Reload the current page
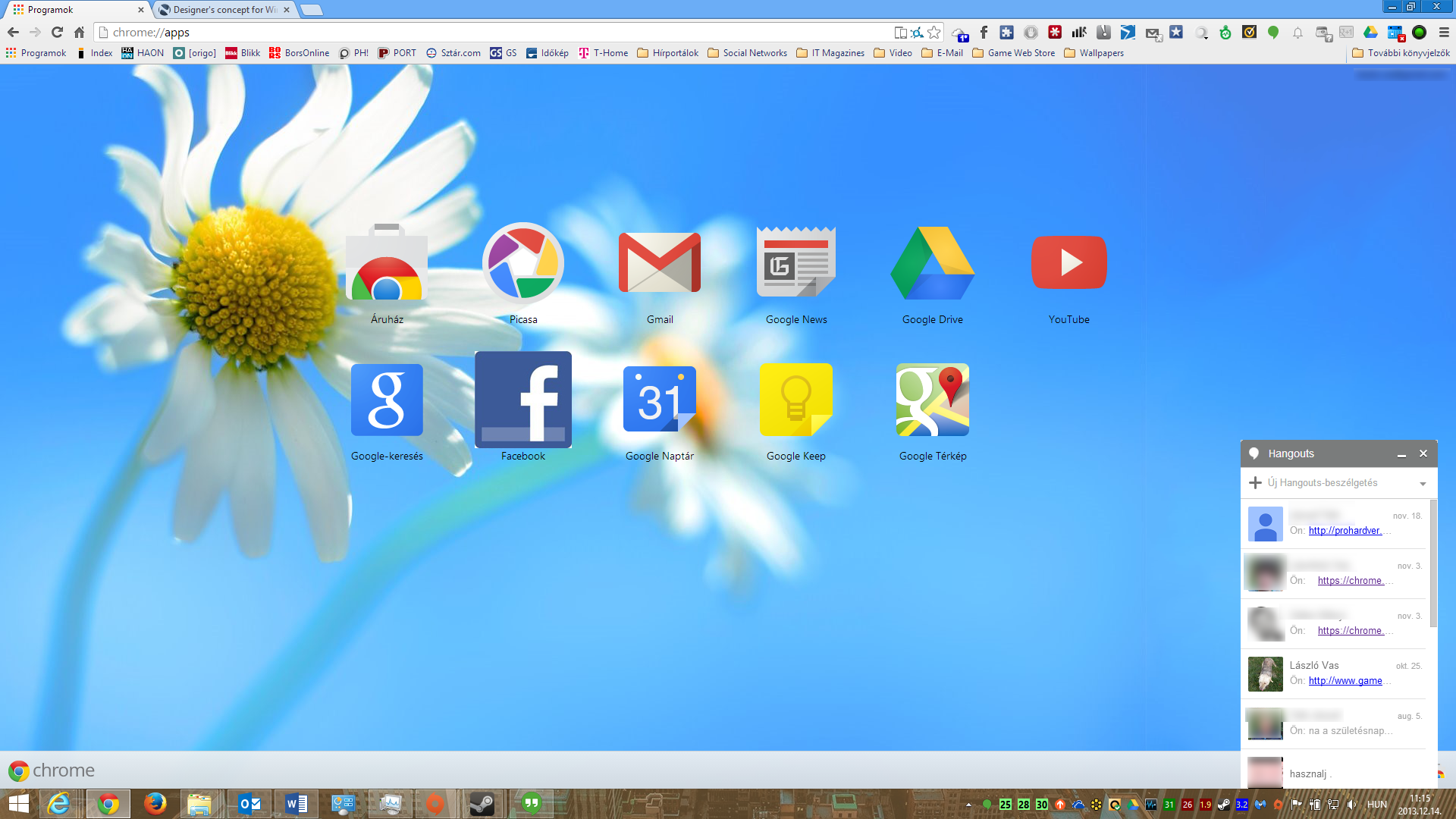Viewport: 1456px width, 819px height. pos(57,32)
